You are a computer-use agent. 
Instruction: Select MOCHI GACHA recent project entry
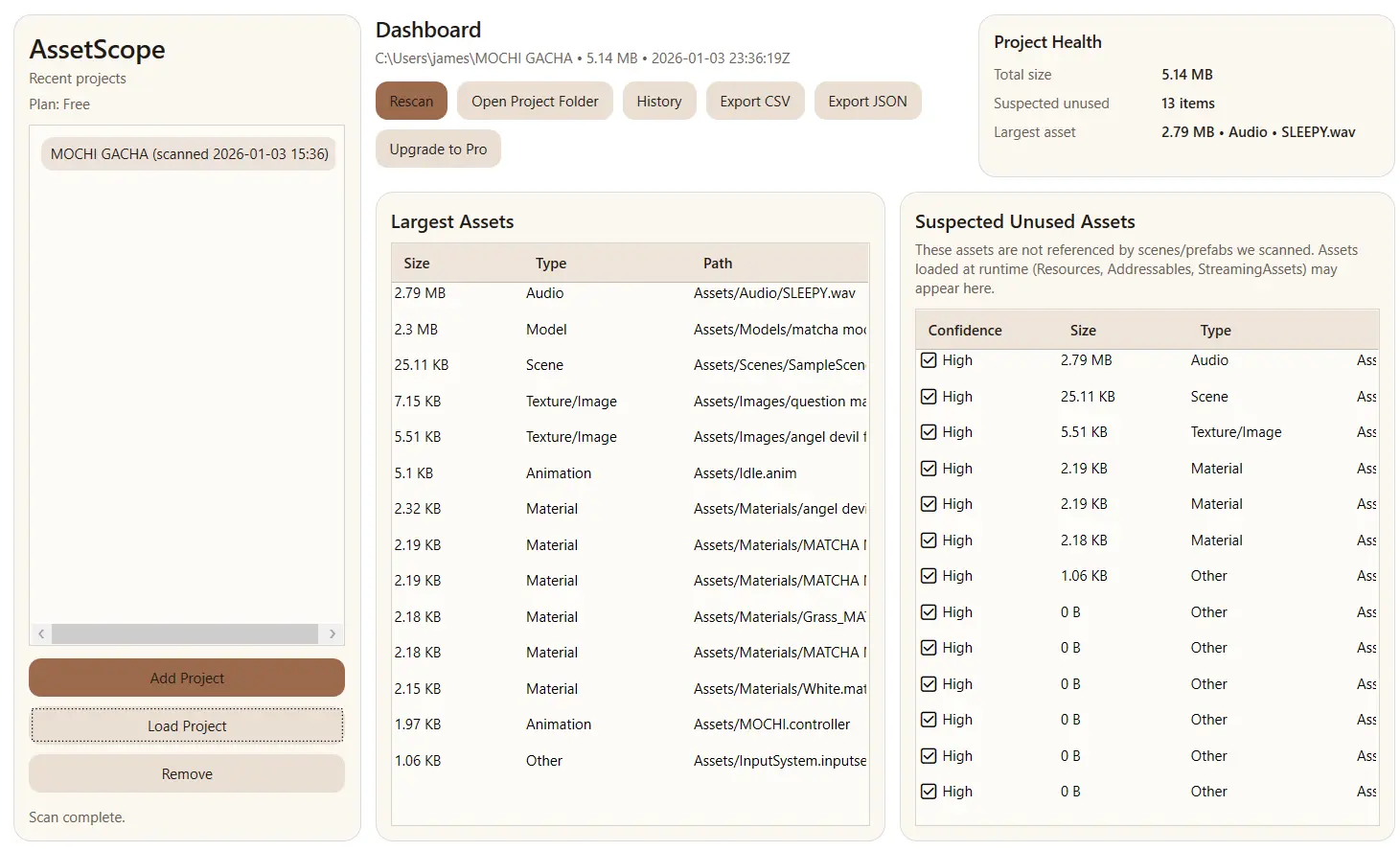click(189, 153)
